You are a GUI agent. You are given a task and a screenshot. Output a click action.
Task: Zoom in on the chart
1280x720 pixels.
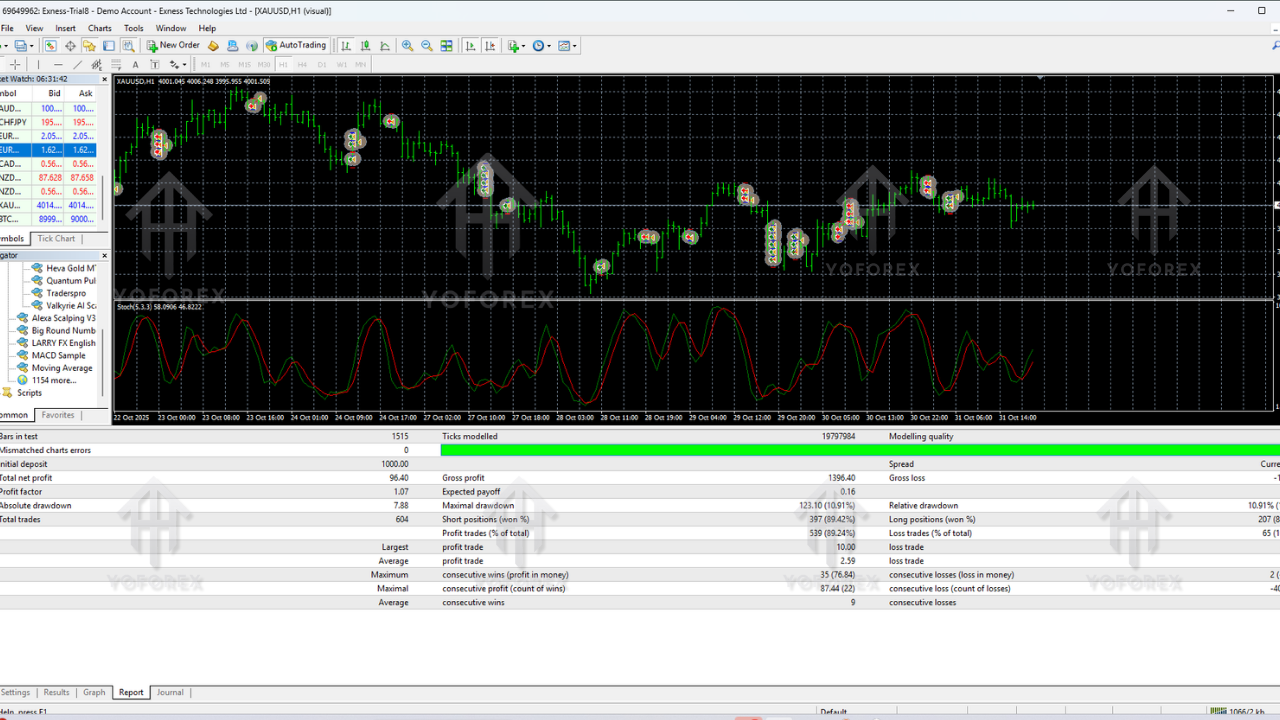pos(408,46)
